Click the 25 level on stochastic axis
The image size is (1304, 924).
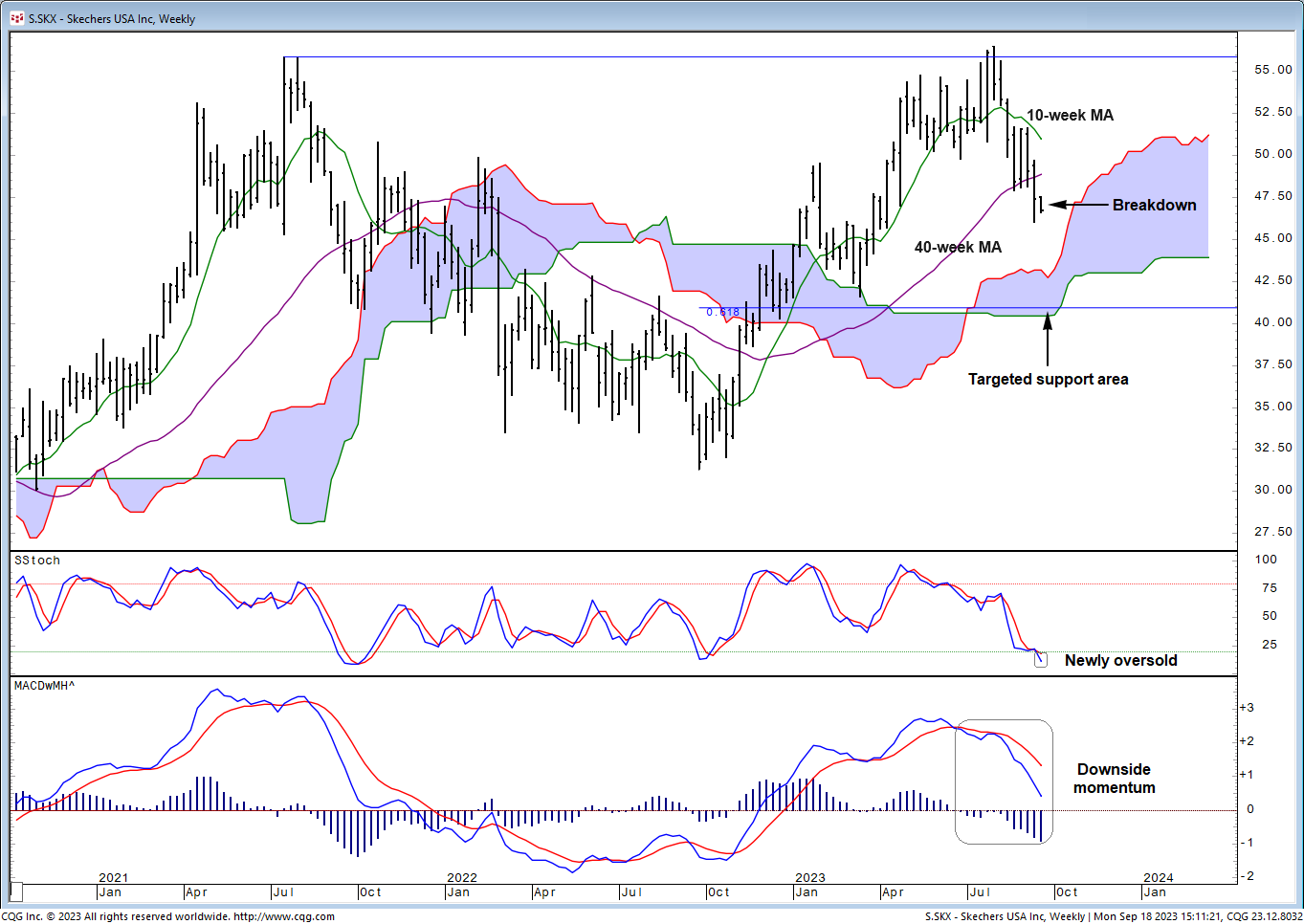(1270, 645)
